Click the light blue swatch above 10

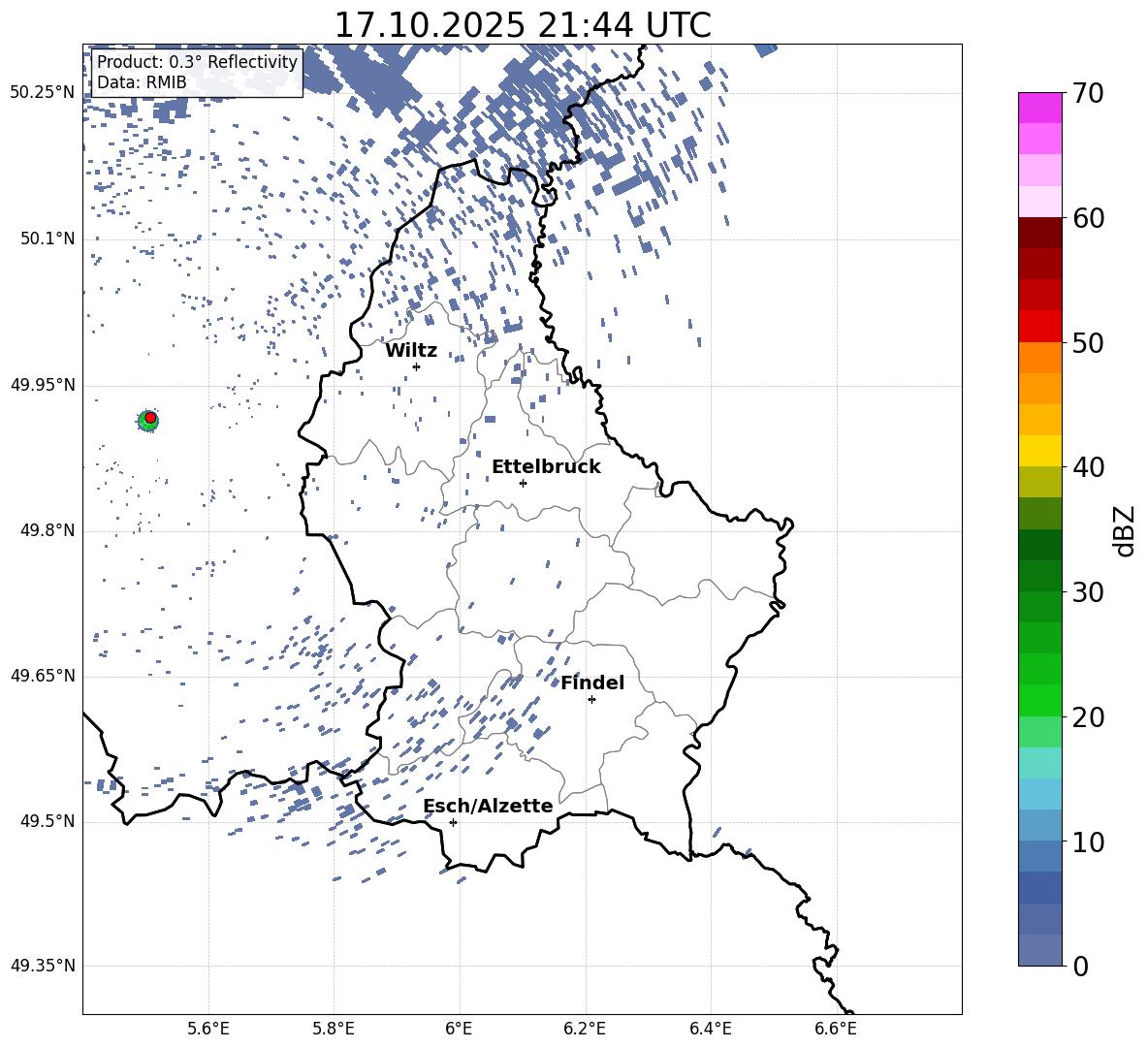pos(1039,826)
